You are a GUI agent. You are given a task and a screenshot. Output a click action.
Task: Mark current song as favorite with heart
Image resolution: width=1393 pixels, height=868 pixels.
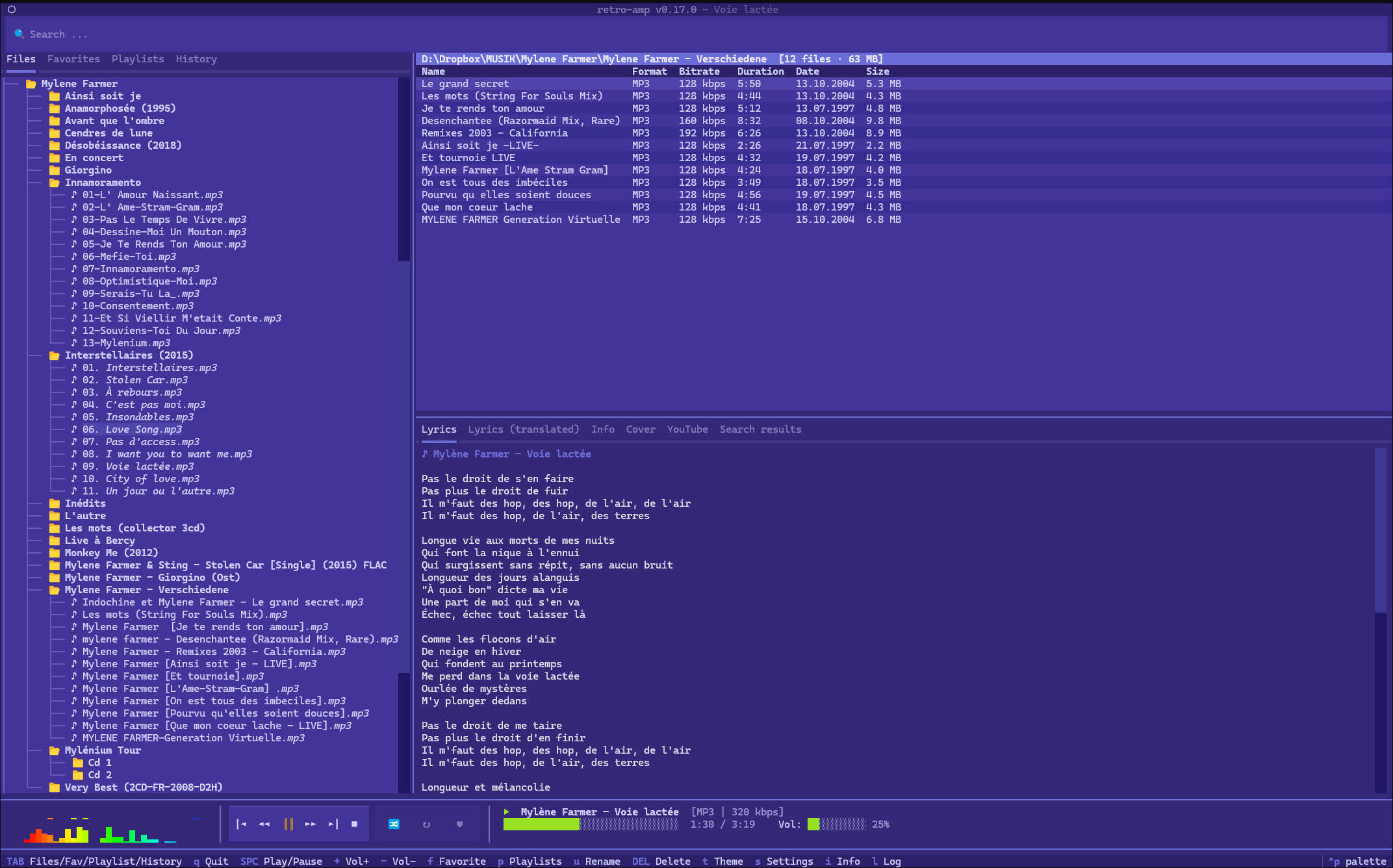459,824
